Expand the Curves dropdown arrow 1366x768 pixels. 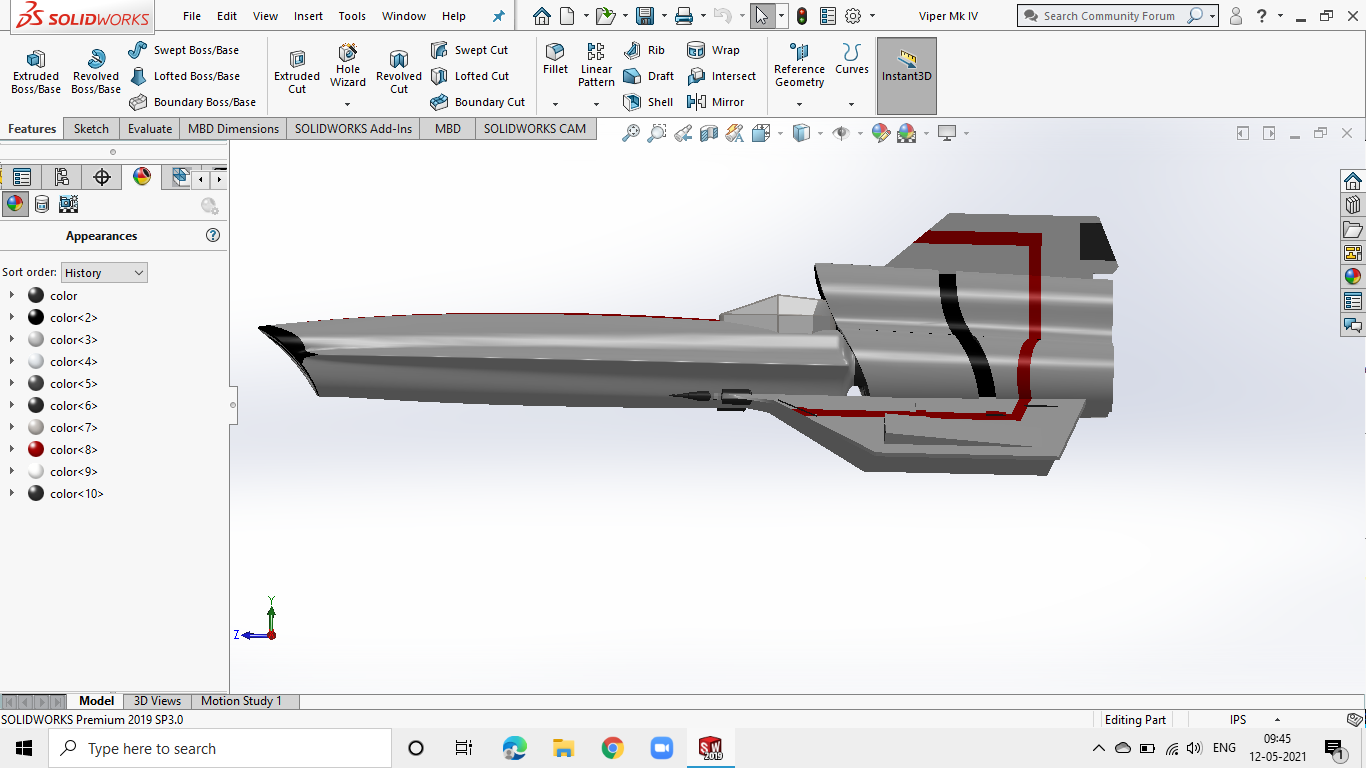851,104
